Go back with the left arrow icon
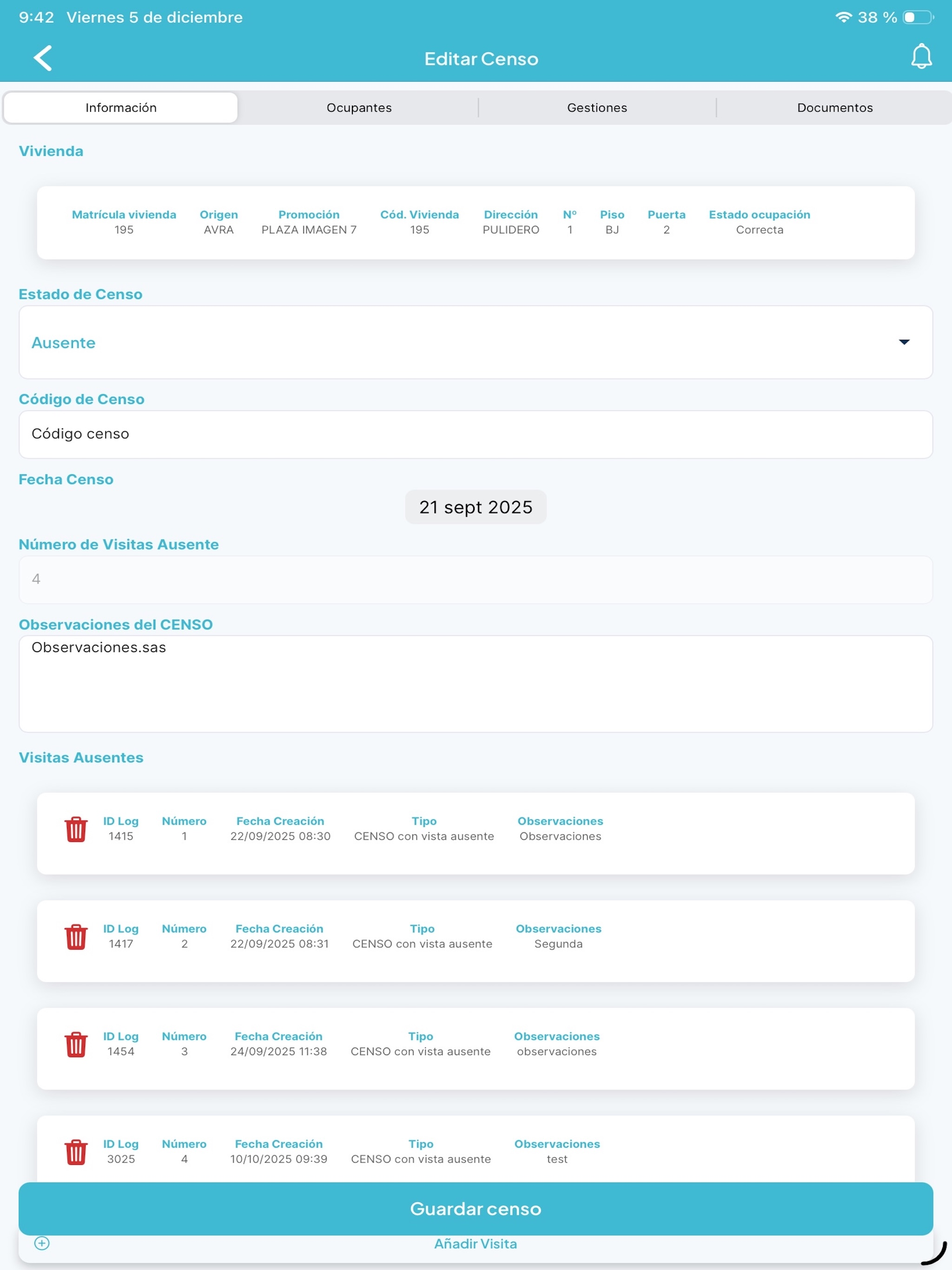This screenshot has width=952, height=1270. coord(42,58)
